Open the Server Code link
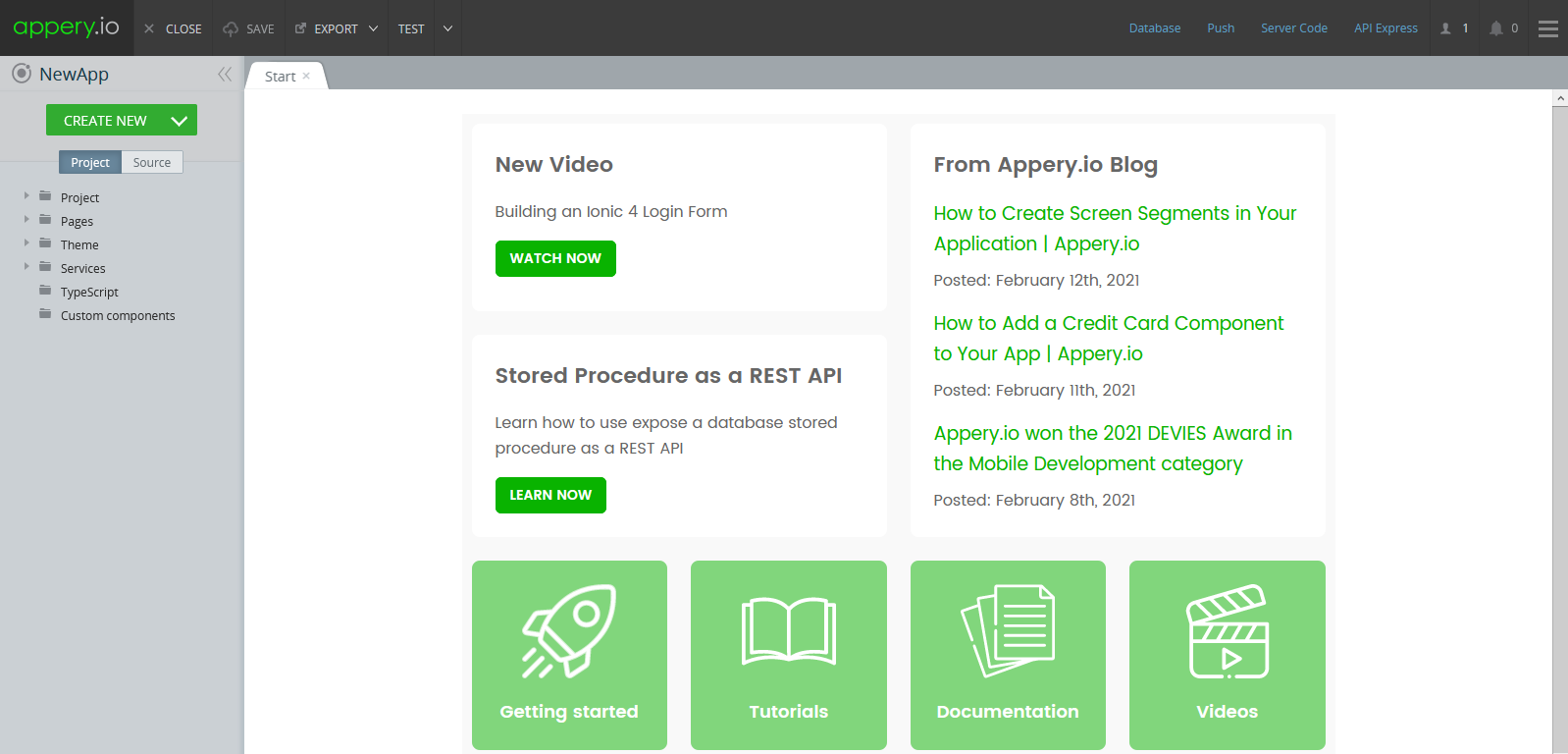The image size is (1568, 754). point(1294,28)
